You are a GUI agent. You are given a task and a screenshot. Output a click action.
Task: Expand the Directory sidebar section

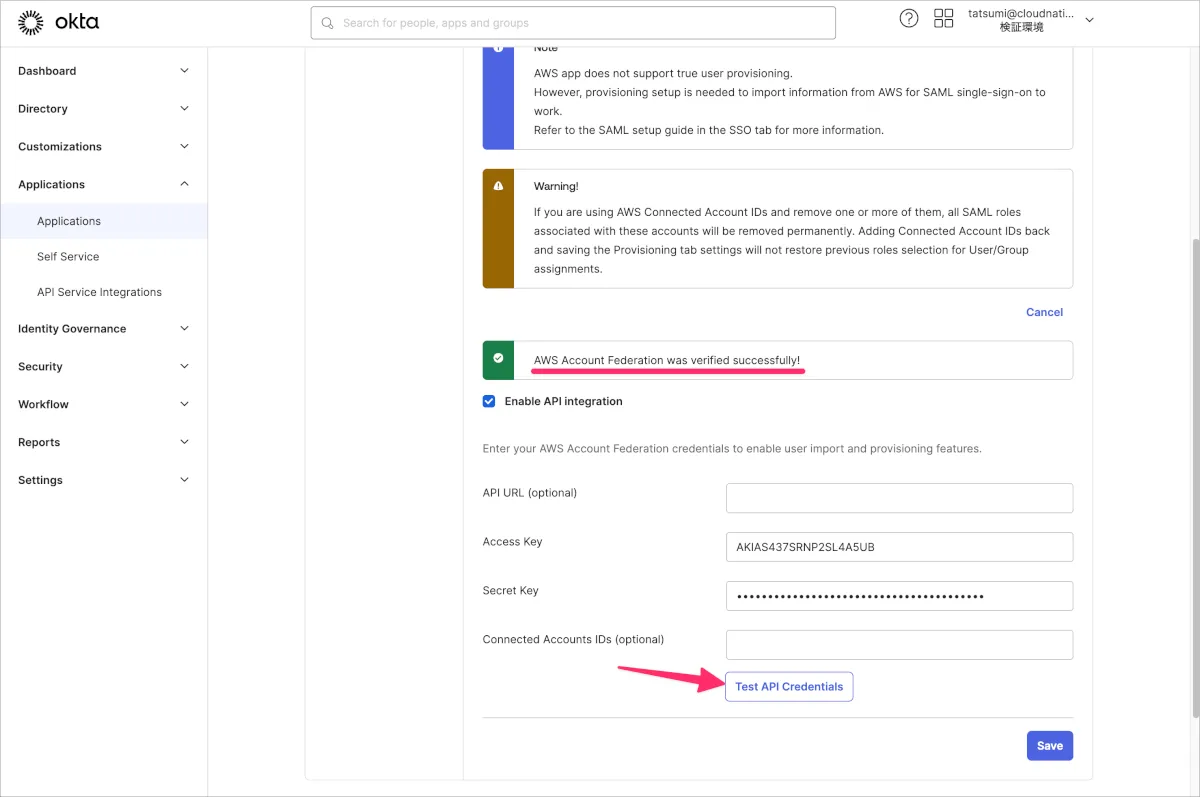tap(103, 109)
